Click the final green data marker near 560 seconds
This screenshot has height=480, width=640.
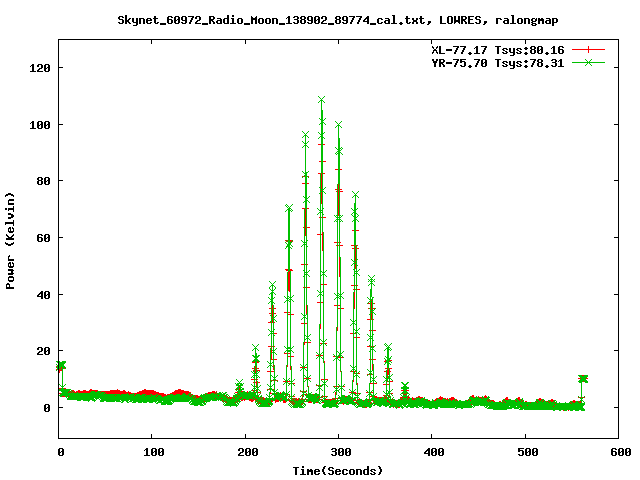[583, 379]
